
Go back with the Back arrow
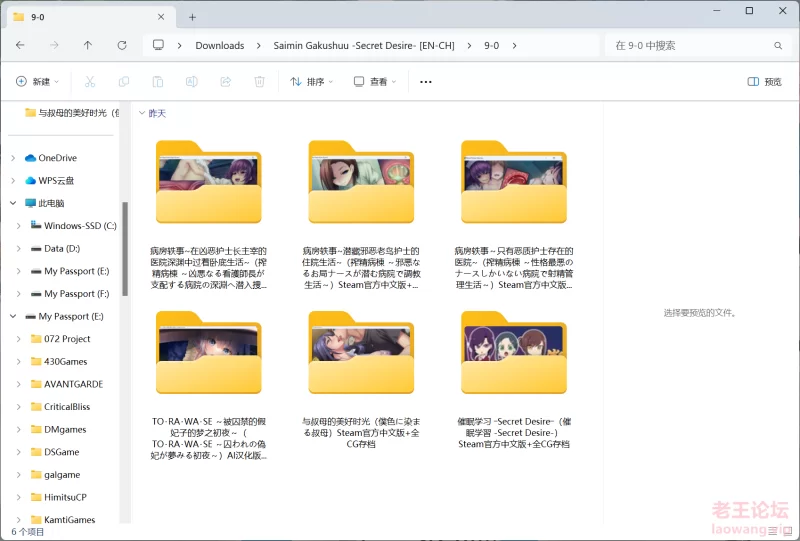(x=20, y=45)
